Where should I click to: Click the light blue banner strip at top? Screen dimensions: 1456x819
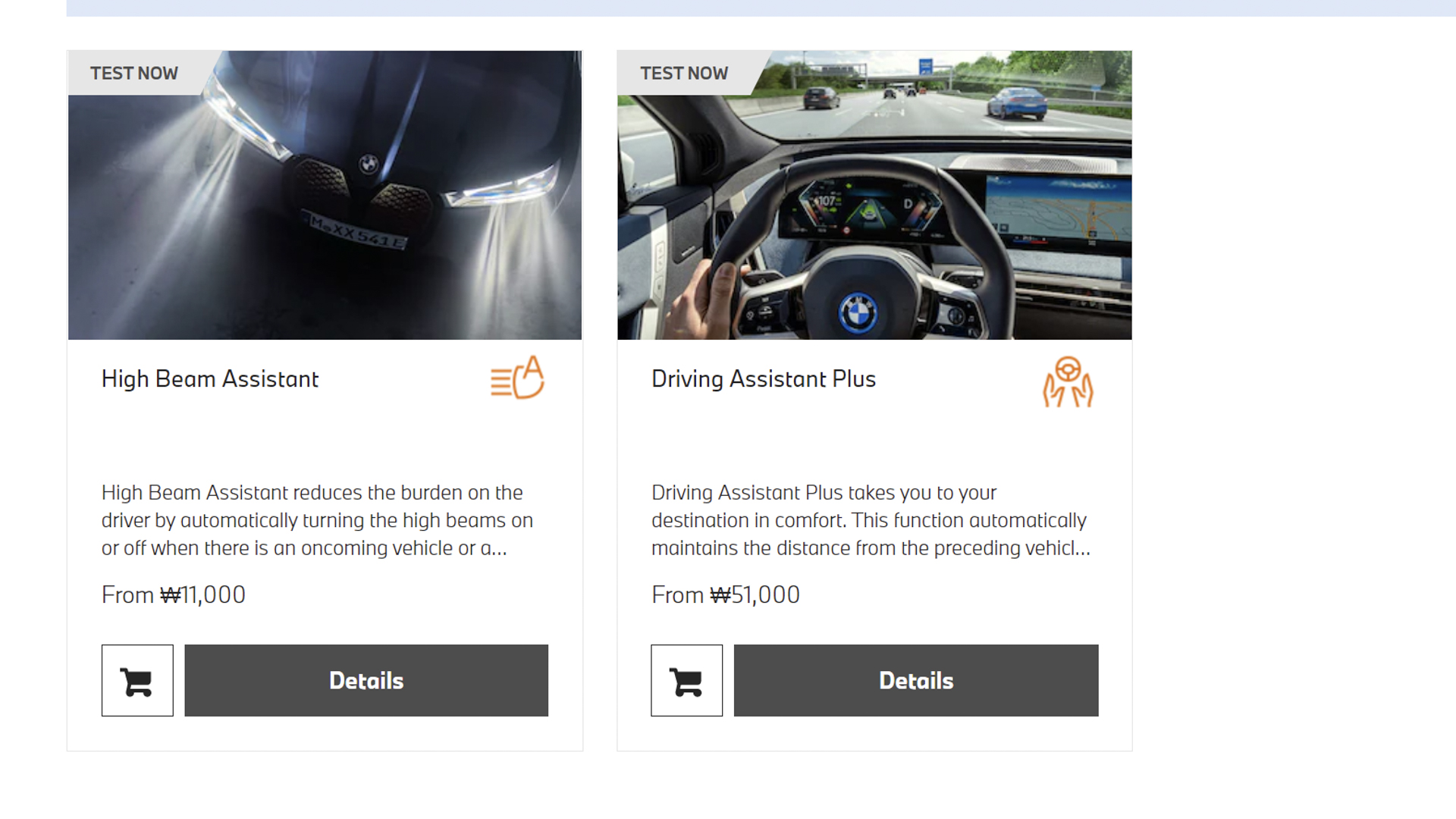click(761, 8)
